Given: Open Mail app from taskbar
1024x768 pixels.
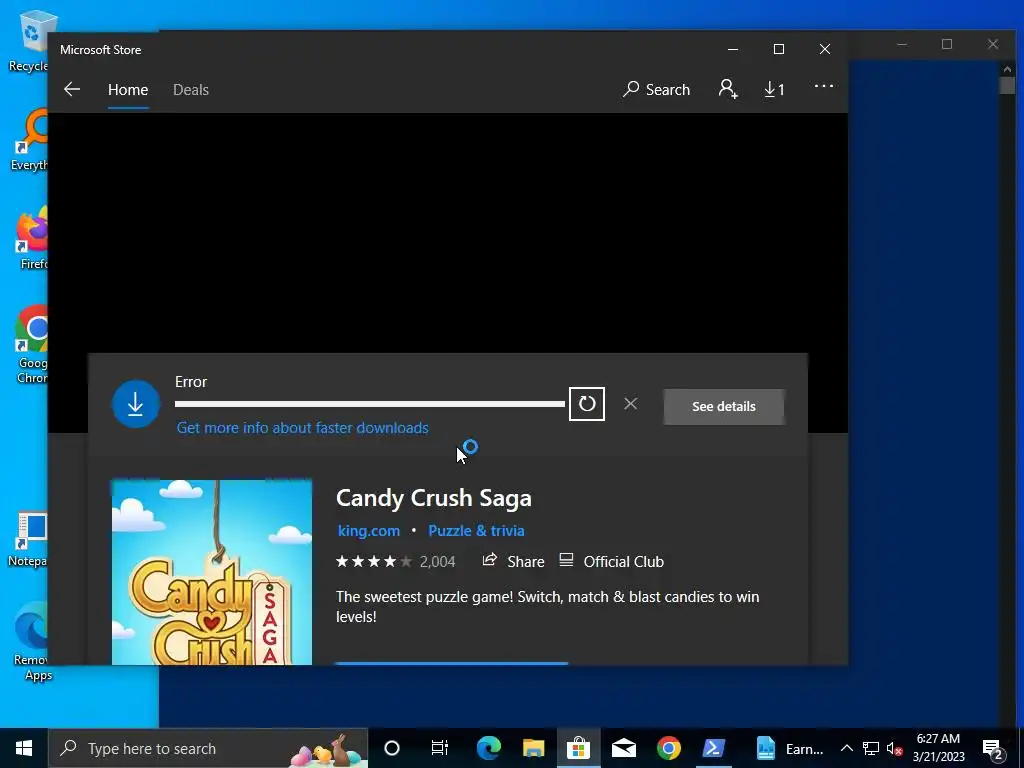Looking at the screenshot, I should pyautogui.click(x=624, y=748).
